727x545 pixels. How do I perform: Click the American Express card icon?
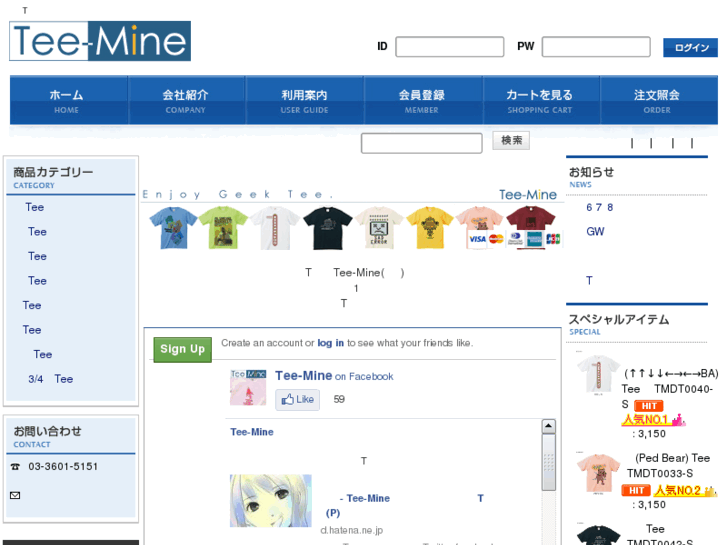tap(535, 239)
